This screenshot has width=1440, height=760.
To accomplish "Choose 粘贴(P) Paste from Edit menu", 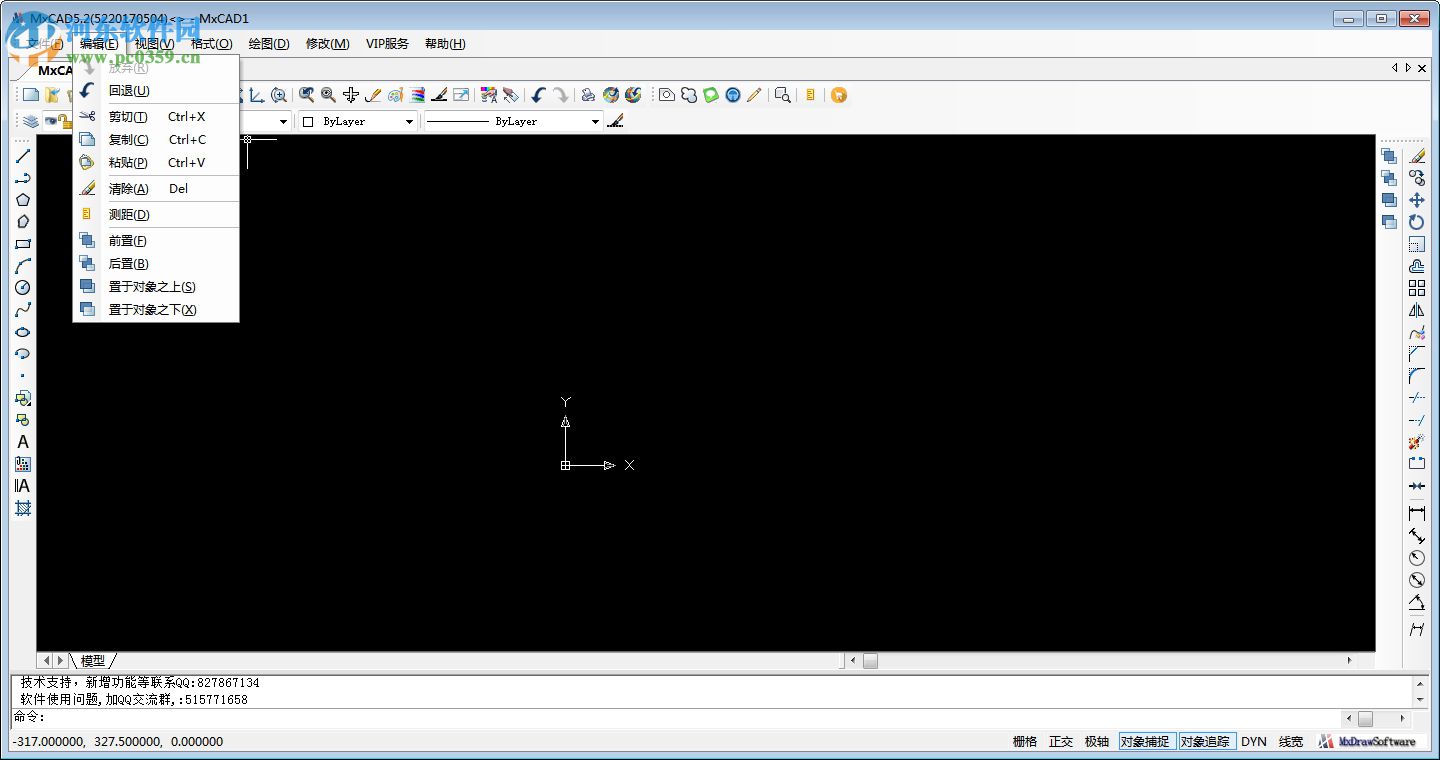I will 156,163.
